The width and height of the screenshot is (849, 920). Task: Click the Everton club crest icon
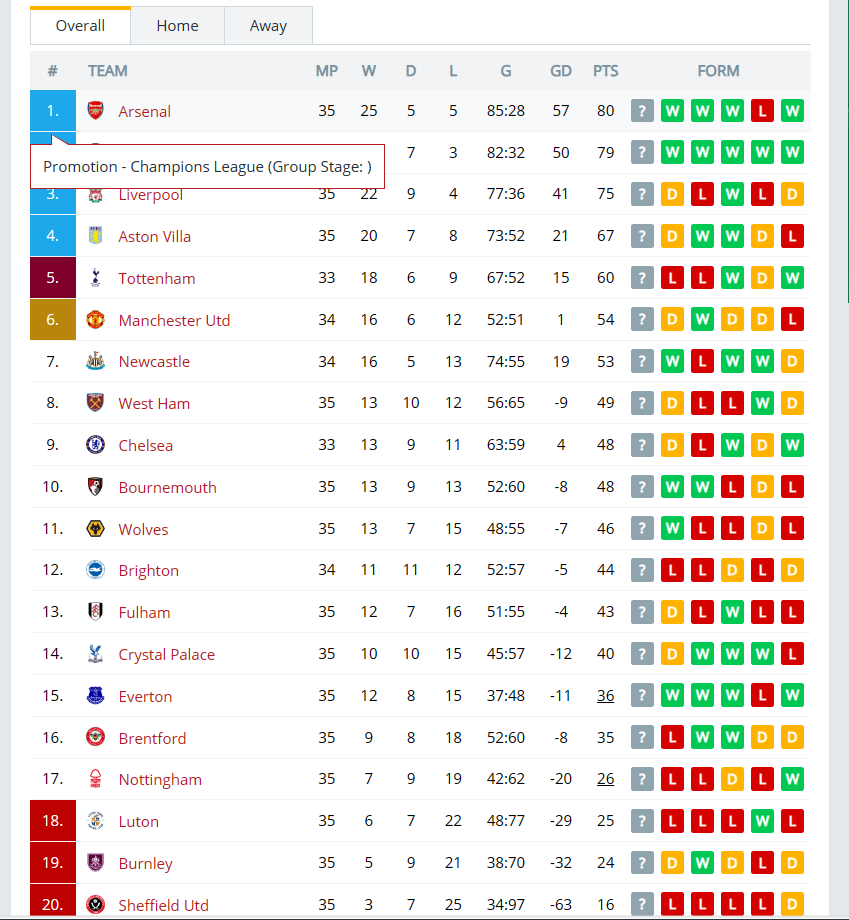click(x=96, y=696)
